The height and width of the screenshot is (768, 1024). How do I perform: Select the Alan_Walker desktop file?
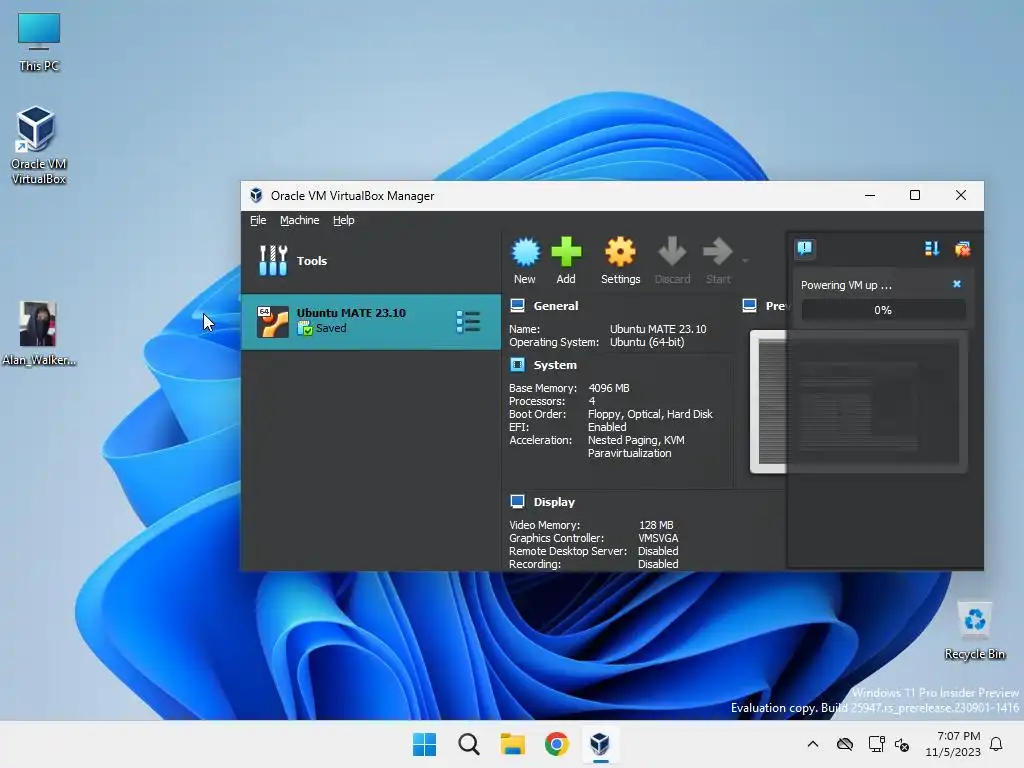click(x=38, y=333)
